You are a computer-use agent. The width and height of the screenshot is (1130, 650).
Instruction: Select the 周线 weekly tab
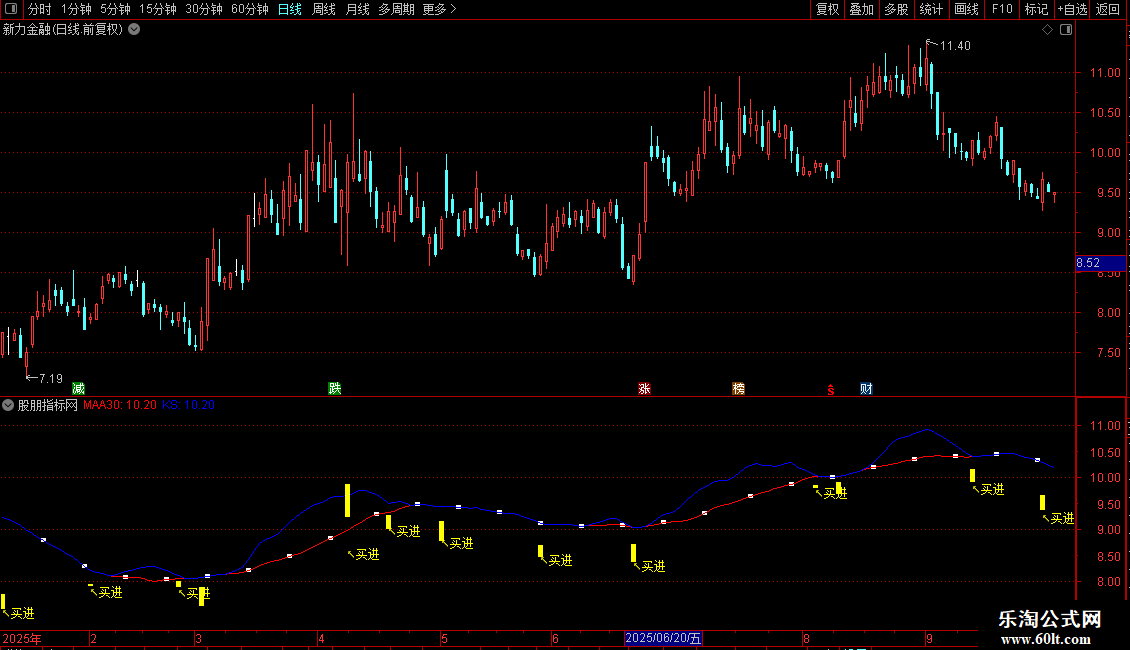tap(324, 9)
